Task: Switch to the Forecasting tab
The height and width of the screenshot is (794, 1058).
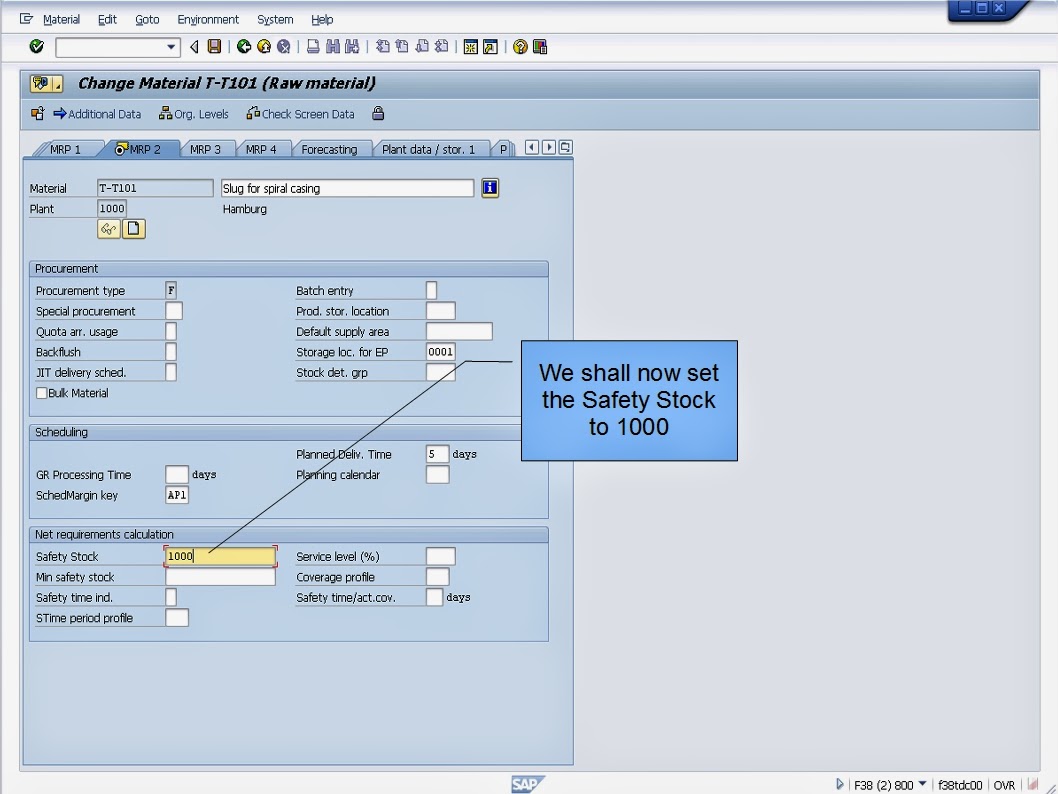Action: point(331,148)
